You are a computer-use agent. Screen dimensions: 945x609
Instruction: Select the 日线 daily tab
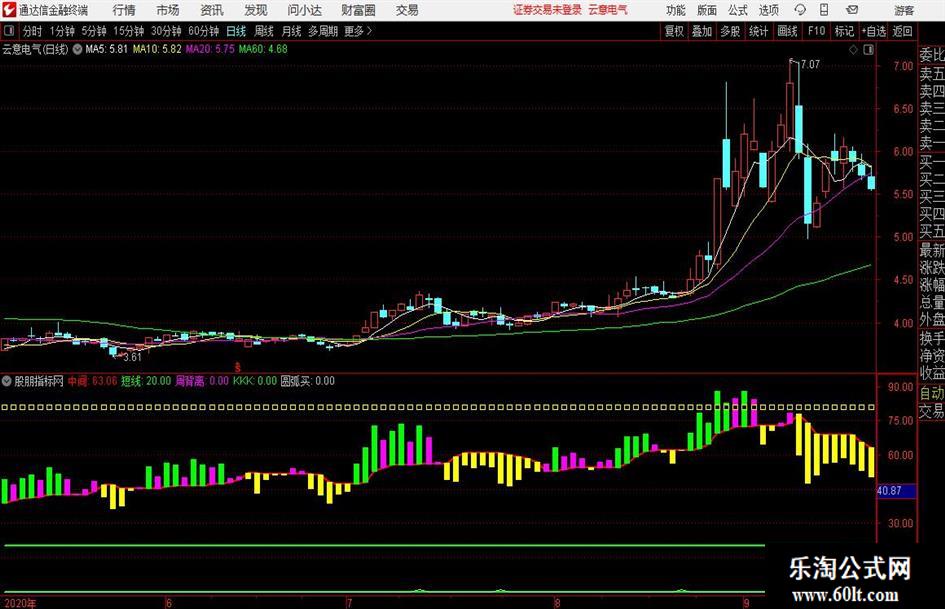tap(236, 31)
